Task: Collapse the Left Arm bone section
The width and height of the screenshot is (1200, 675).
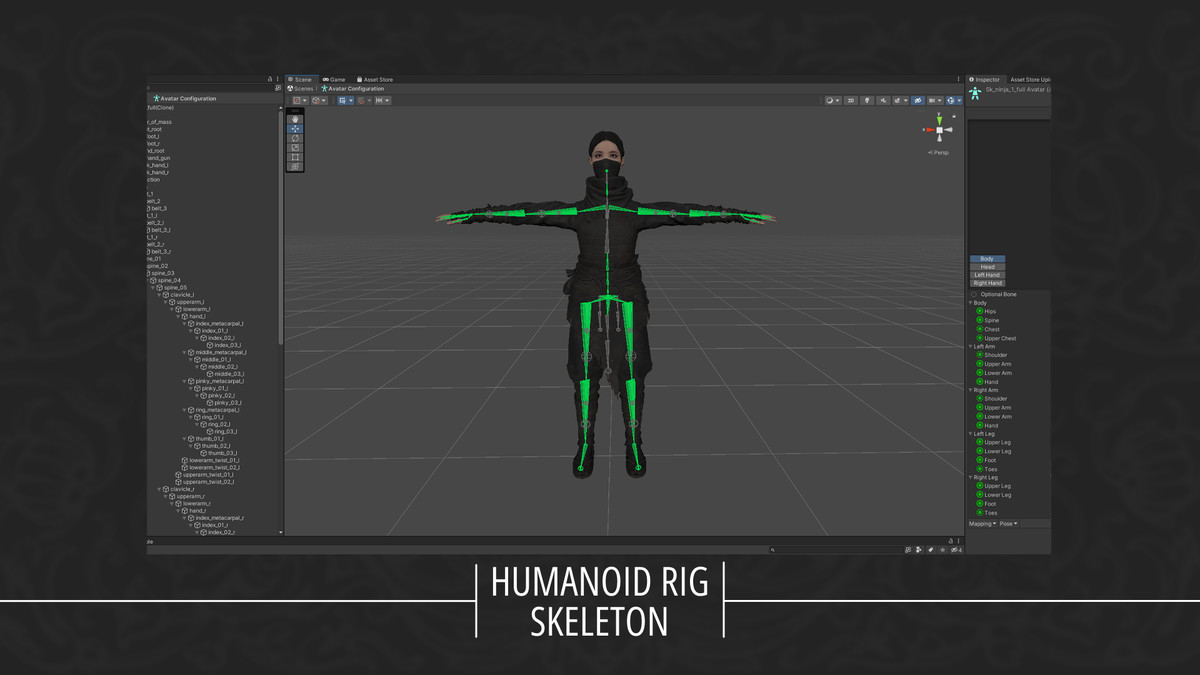Action: click(970, 347)
